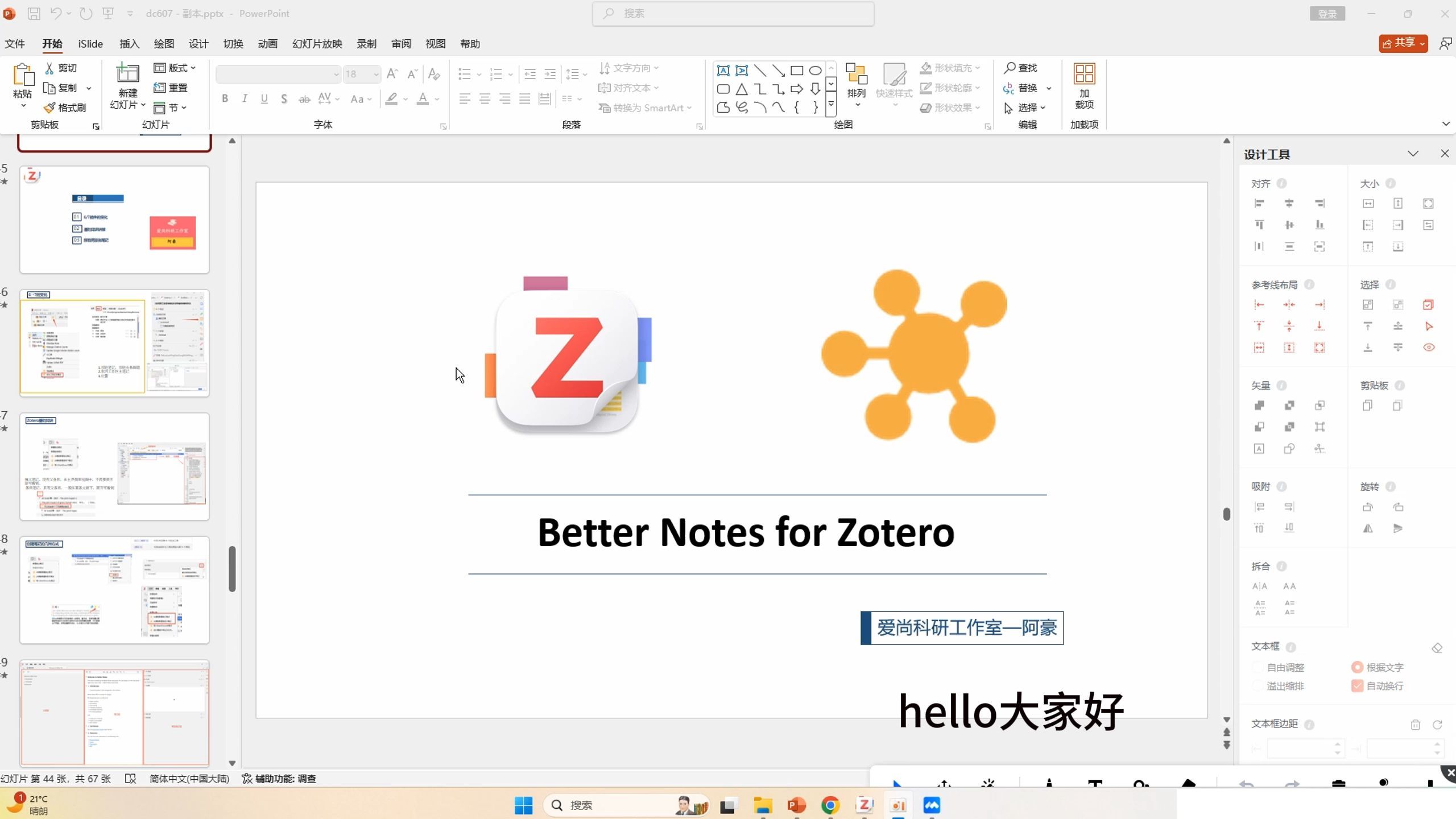Click the Decrease indent level icon
1456x819 pixels.
530,74
